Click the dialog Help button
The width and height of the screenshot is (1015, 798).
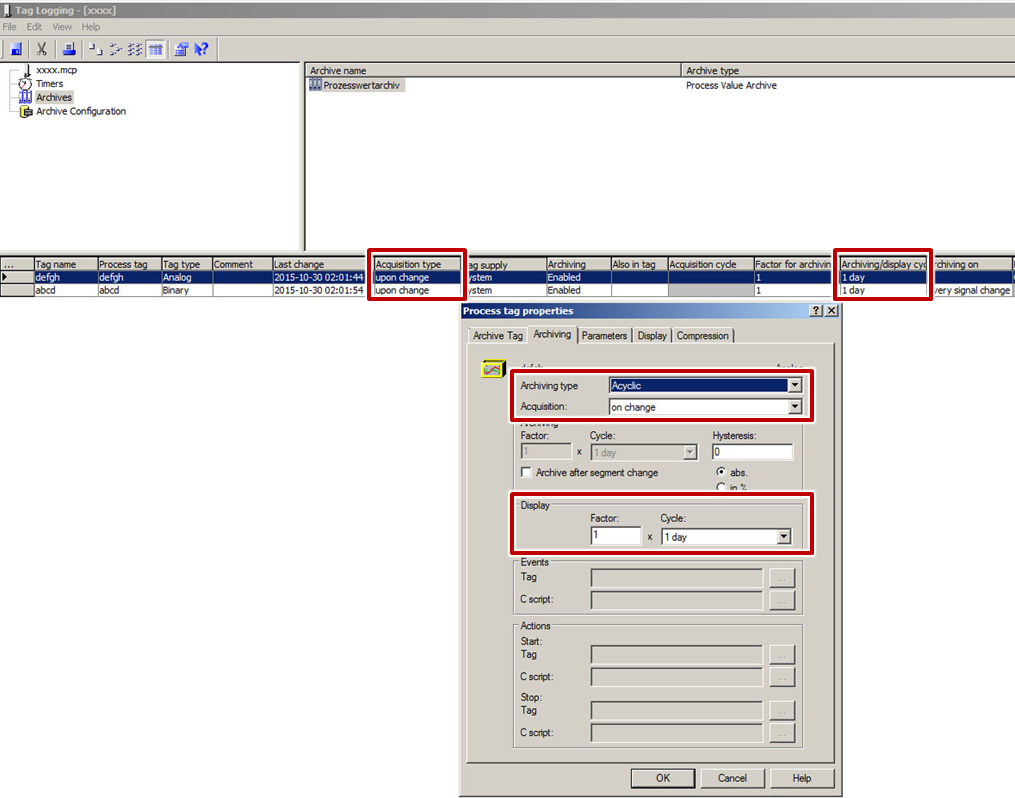click(x=801, y=778)
